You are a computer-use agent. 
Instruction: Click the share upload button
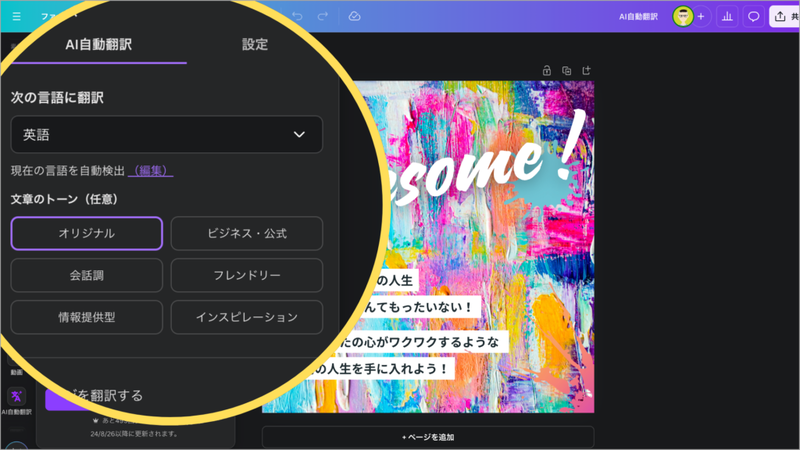(x=785, y=16)
